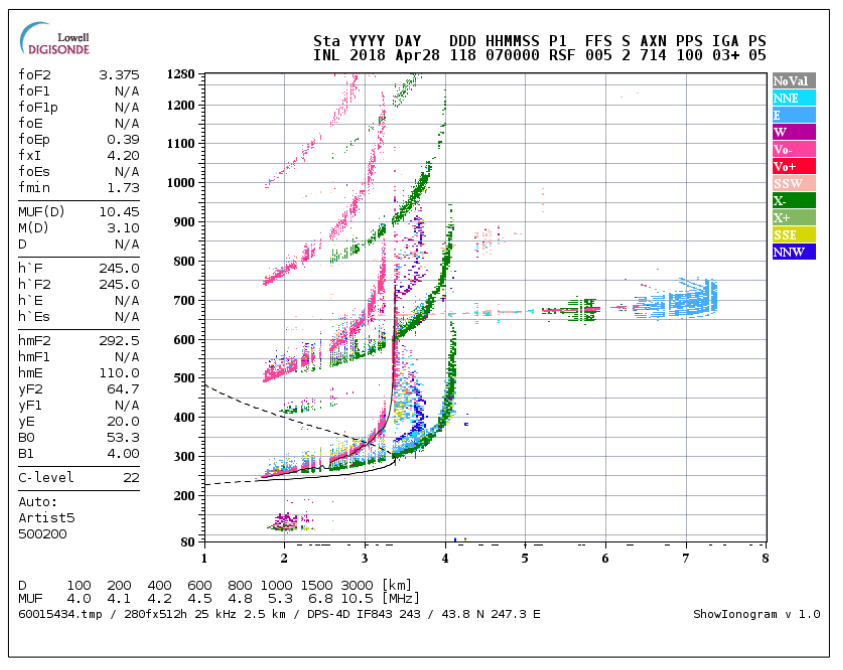Viewport: 843px width, 670px height.
Task: Click the ShowIonogram v 1.0 label
Action: pos(756,615)
